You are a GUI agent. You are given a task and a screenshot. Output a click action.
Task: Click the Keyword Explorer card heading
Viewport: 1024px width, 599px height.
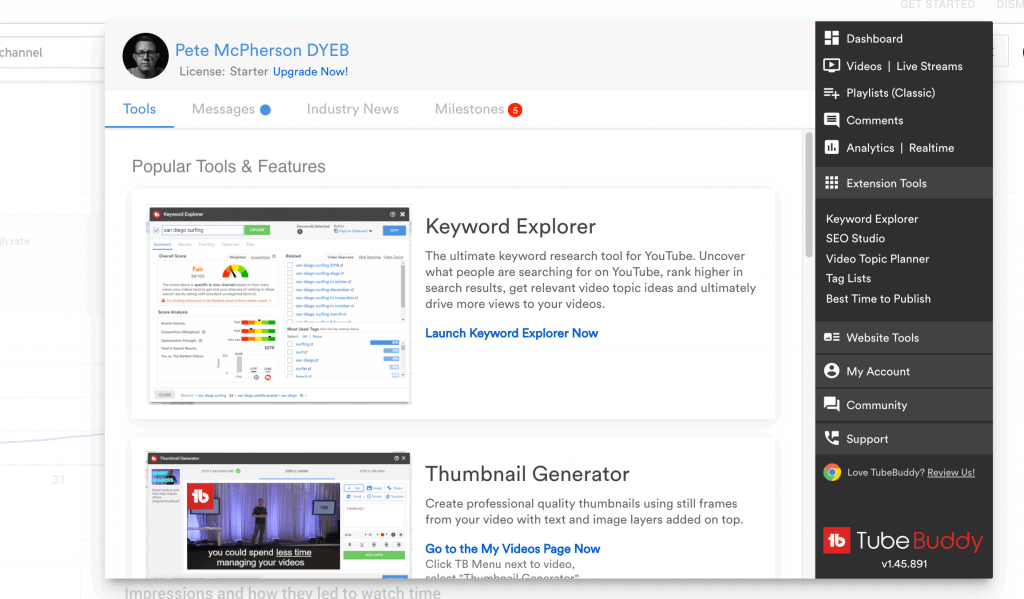[x=510, y=227]
